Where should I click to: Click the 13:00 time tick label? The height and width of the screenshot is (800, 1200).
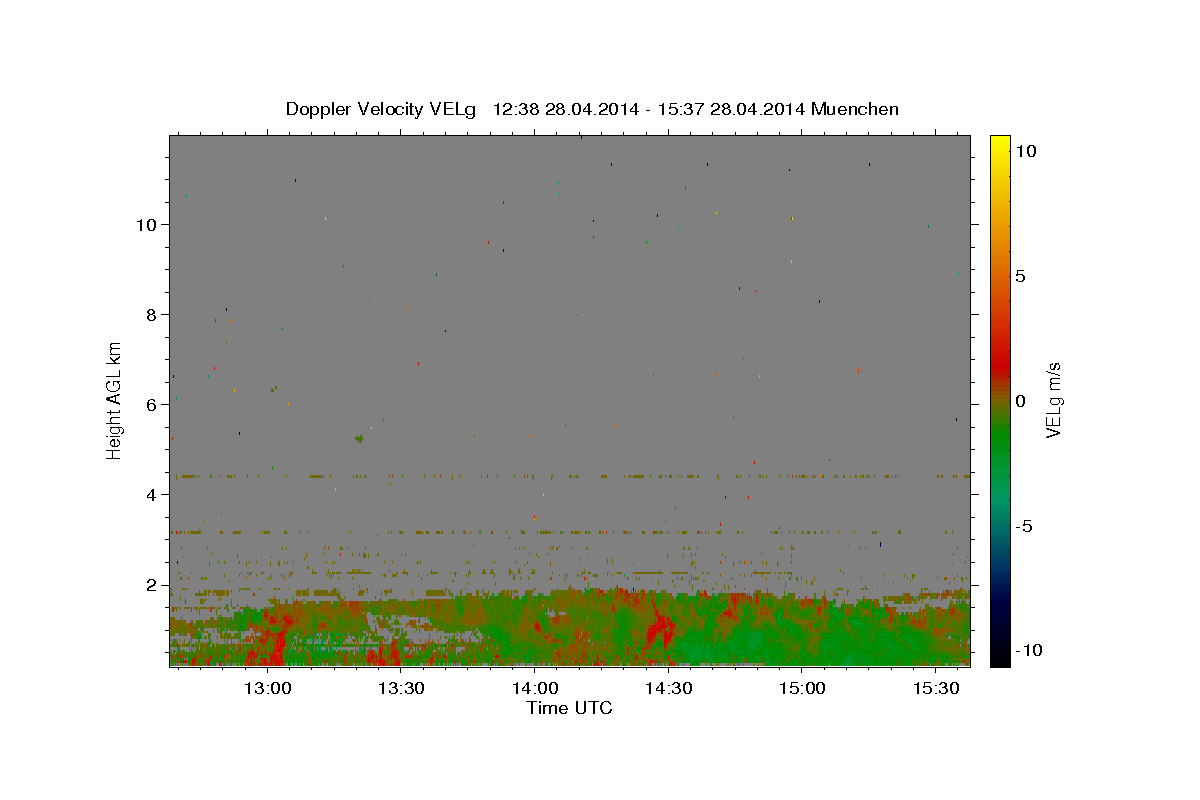pos(268,689)
